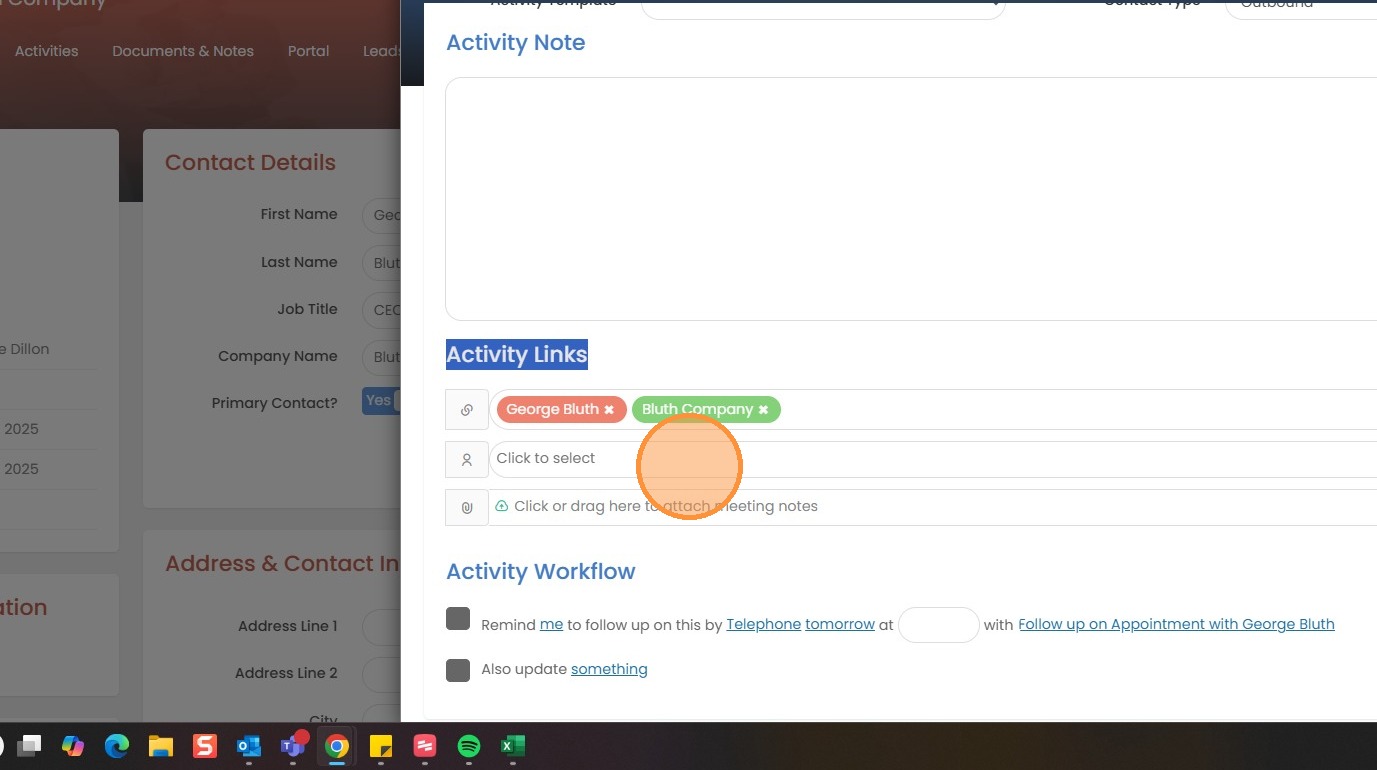1377x770 pixels.
Task: Open the Click to select contact dropdown
Action: point(933,459)
